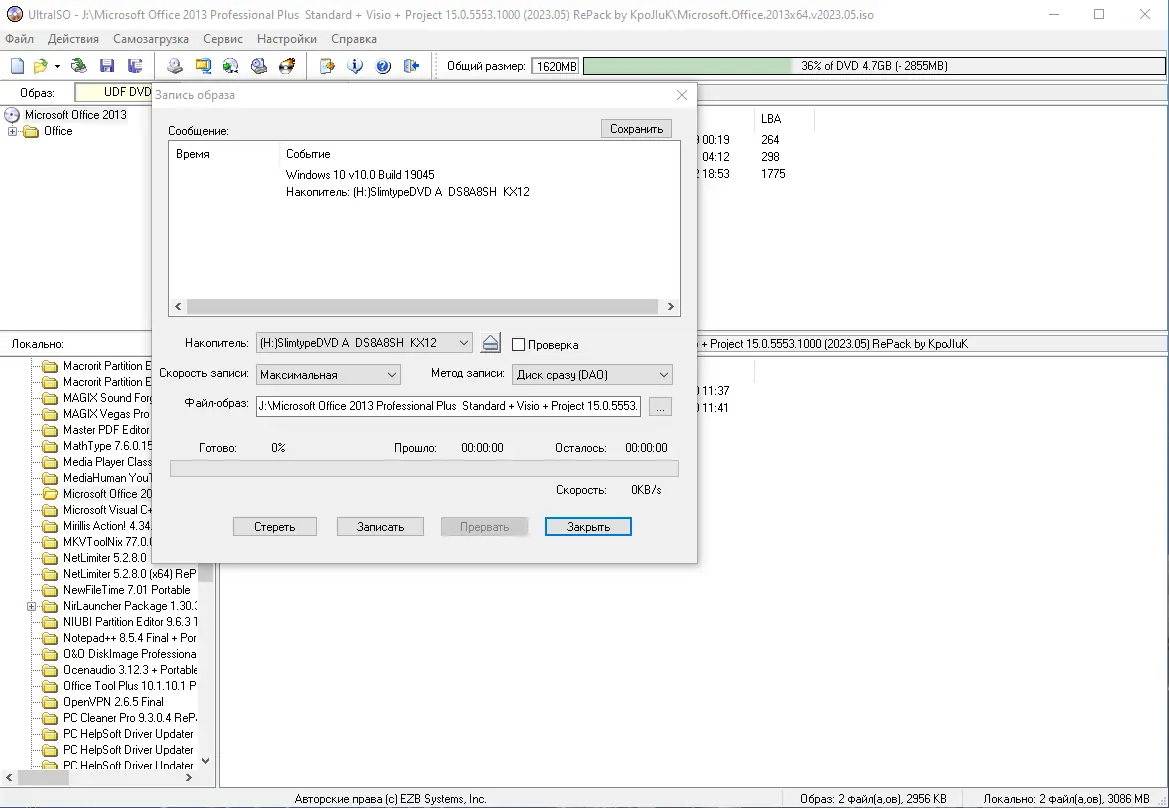
Task: Open the Скорость записи dropdown
Action: [391, 375]
